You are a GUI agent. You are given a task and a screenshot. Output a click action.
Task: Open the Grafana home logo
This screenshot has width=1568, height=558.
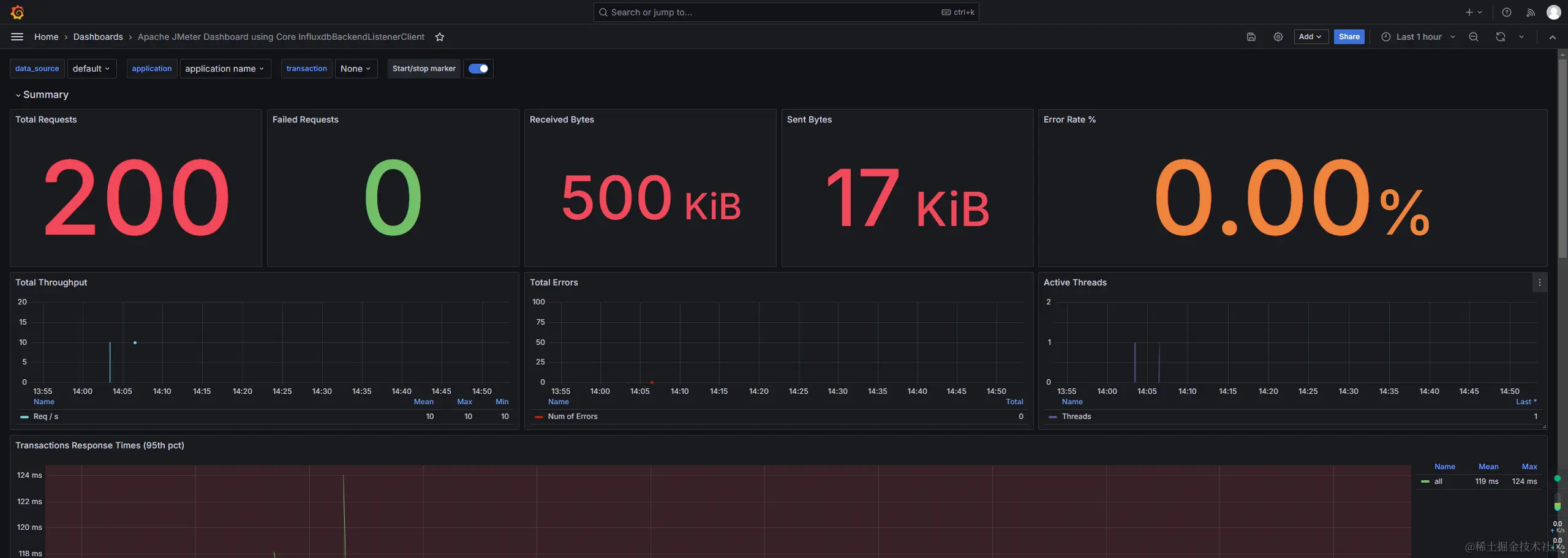17,12
